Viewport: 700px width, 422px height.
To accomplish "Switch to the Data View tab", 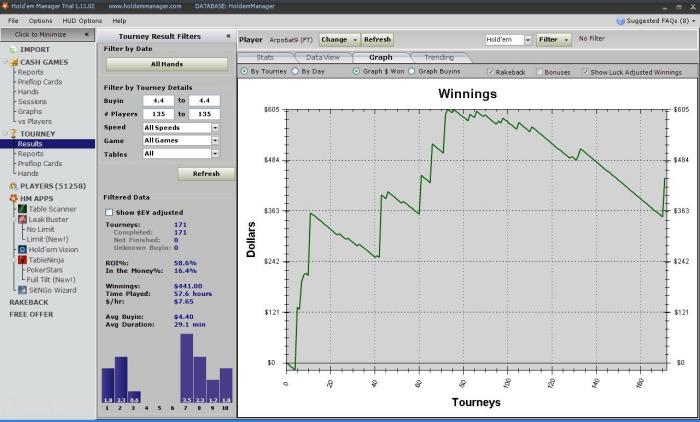I will [323, 58].
